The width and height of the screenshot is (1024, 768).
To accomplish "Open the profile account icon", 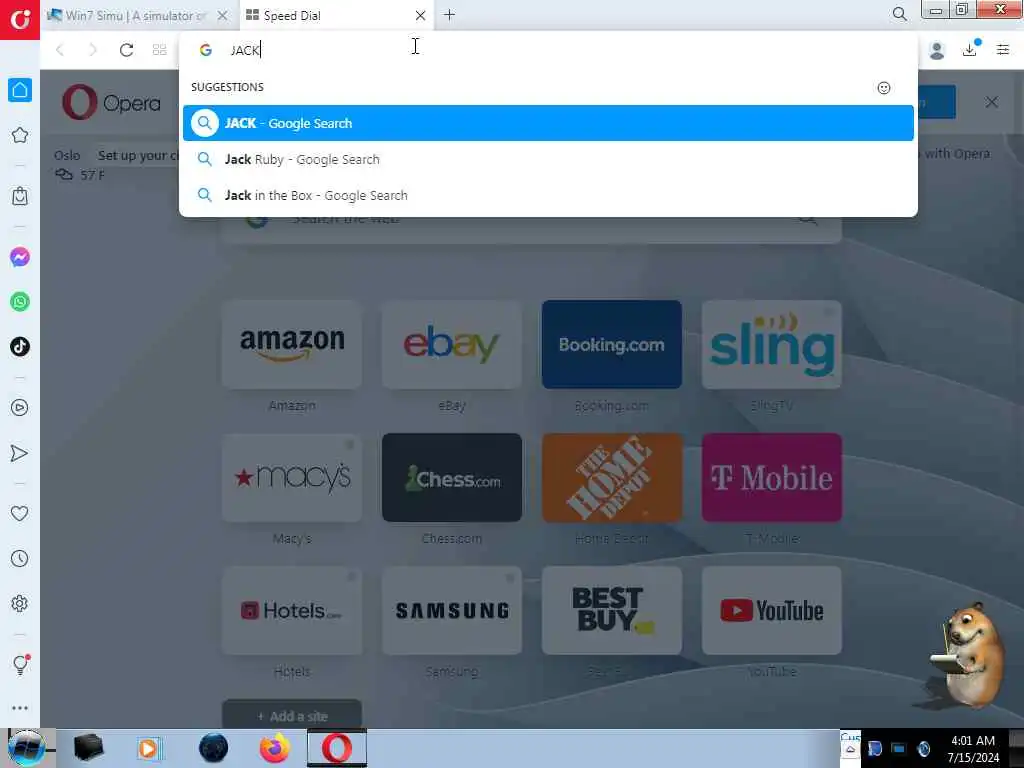I will pos(936,50).
